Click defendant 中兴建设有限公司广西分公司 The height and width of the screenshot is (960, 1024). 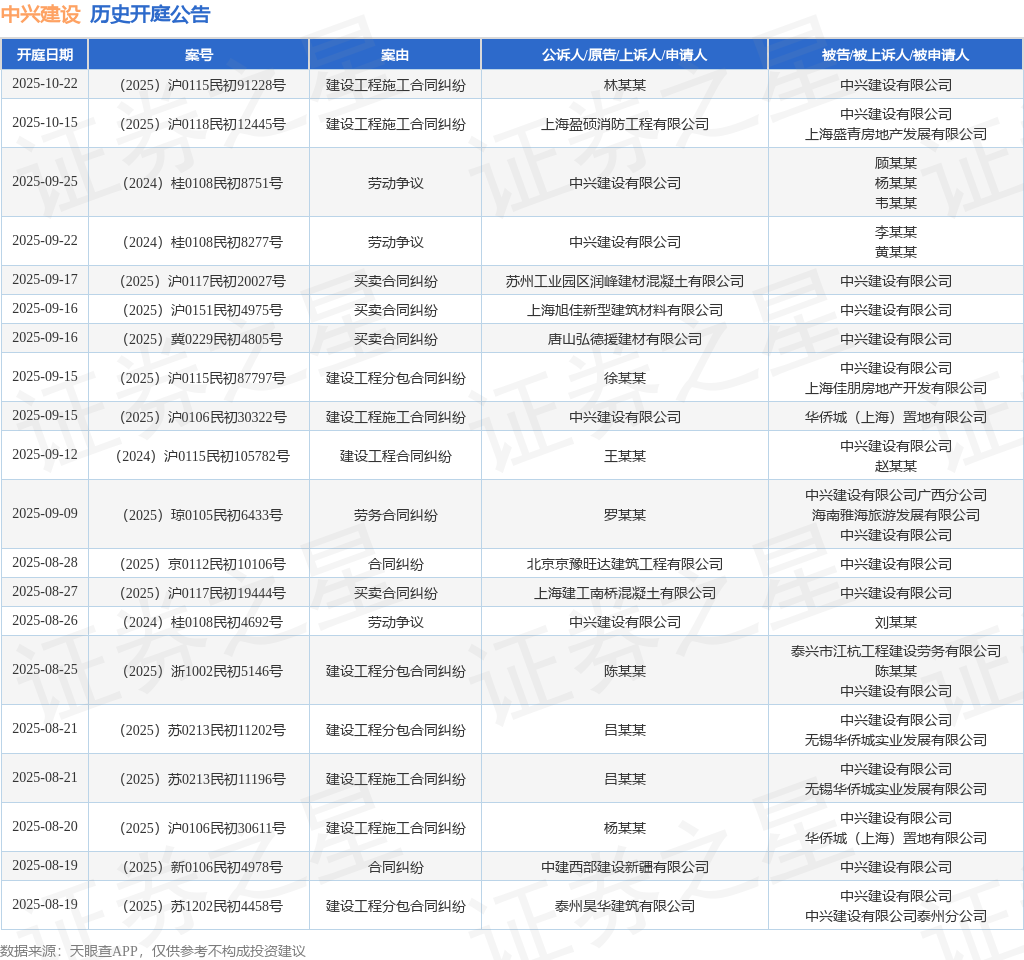895,495
